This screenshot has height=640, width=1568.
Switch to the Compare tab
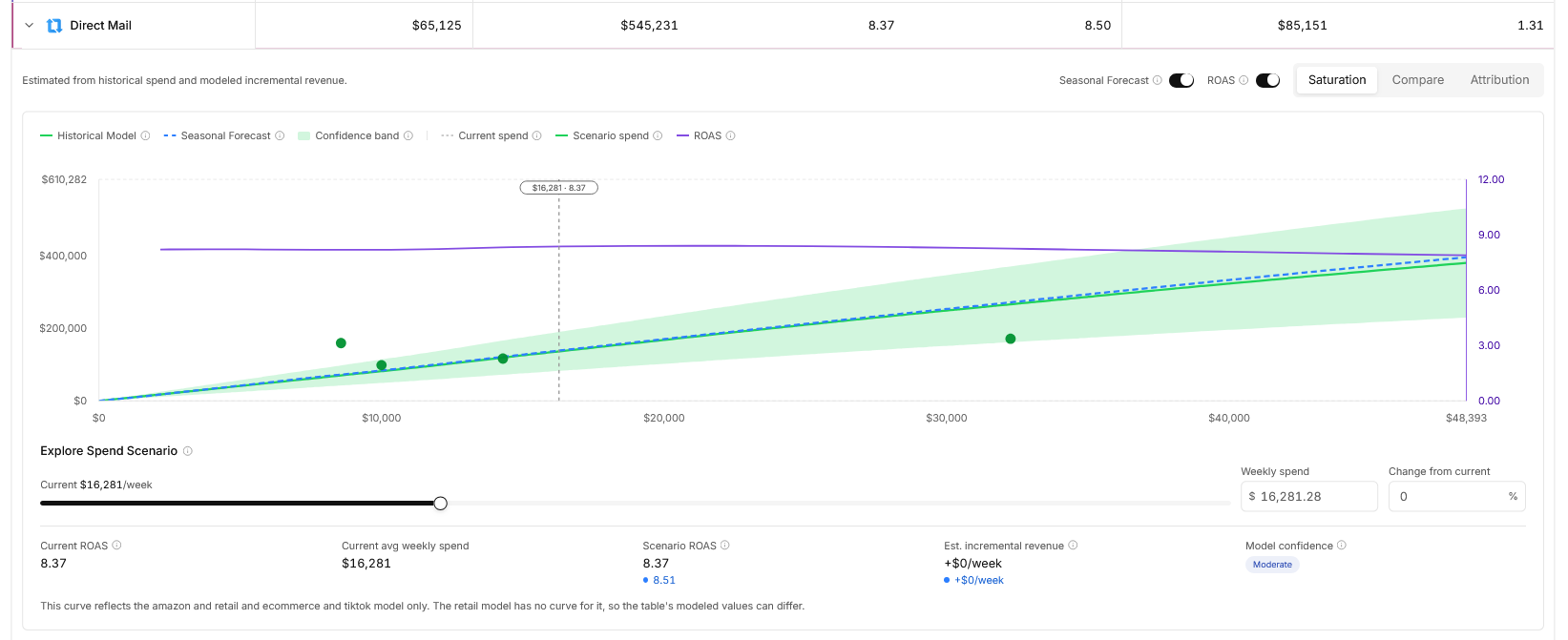point(1417,80)
